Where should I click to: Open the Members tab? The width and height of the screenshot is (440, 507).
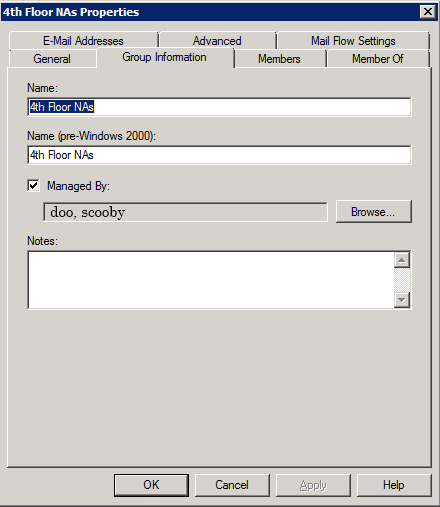[x=279, y=59]
